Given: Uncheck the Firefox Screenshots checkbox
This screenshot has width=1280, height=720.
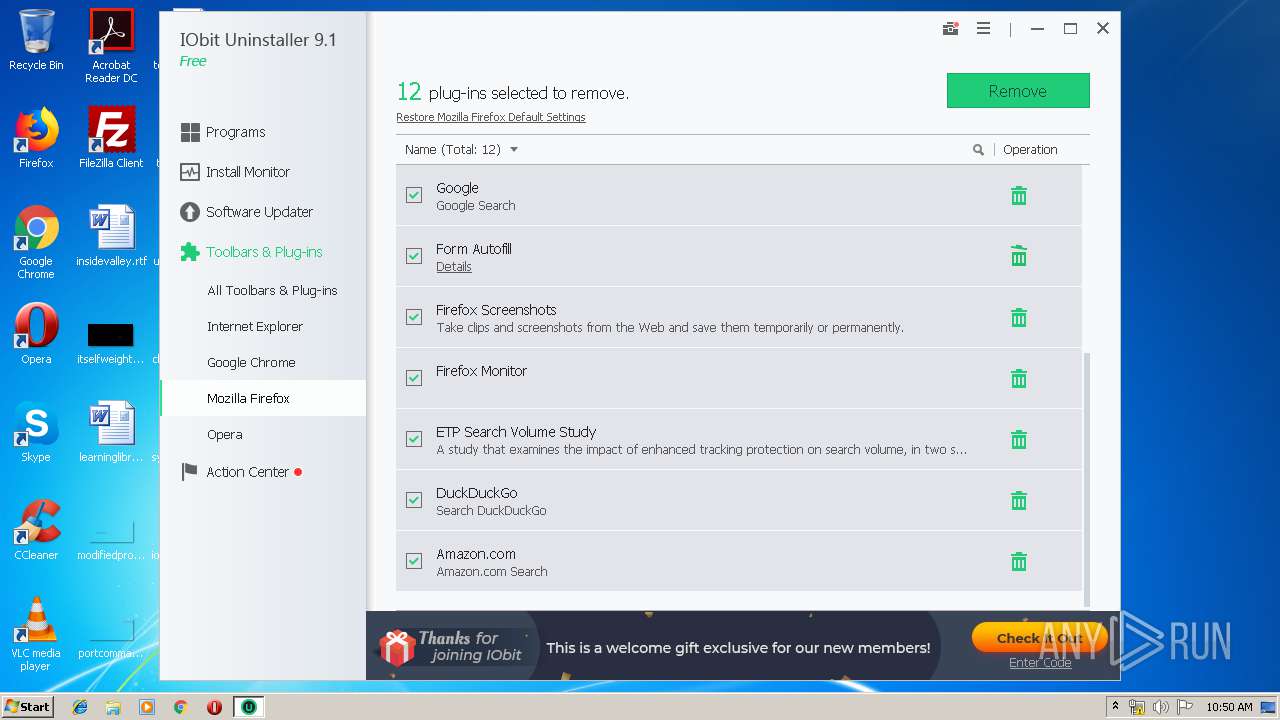Looking at the screenshot, I should click(x=414, y=317).
